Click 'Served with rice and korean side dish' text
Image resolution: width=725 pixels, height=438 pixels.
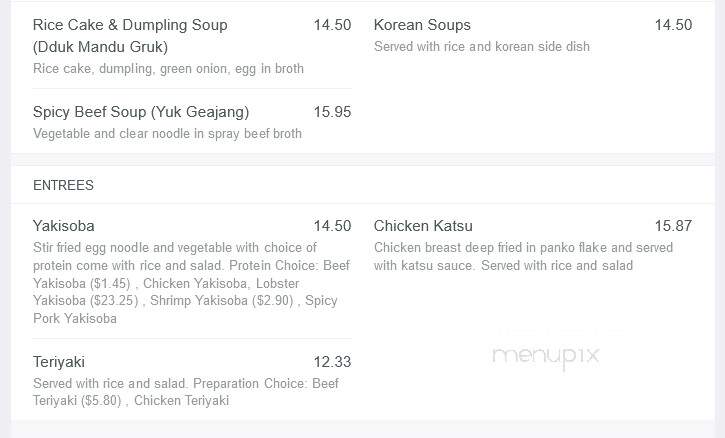(482, 47)
